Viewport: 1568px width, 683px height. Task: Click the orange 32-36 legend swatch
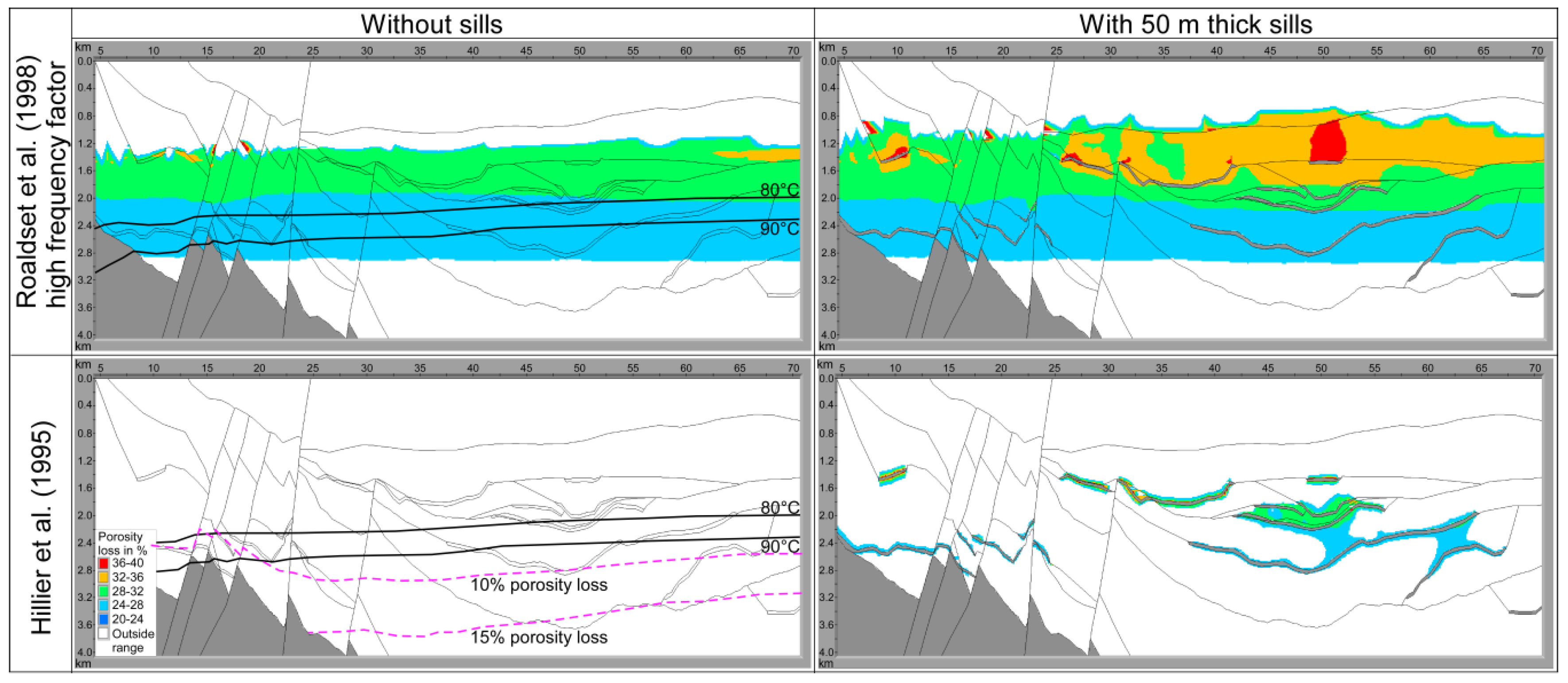click(104, 577)
